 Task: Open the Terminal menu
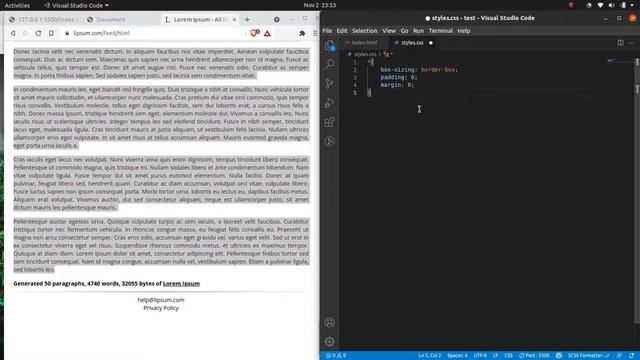coord(441,31)
